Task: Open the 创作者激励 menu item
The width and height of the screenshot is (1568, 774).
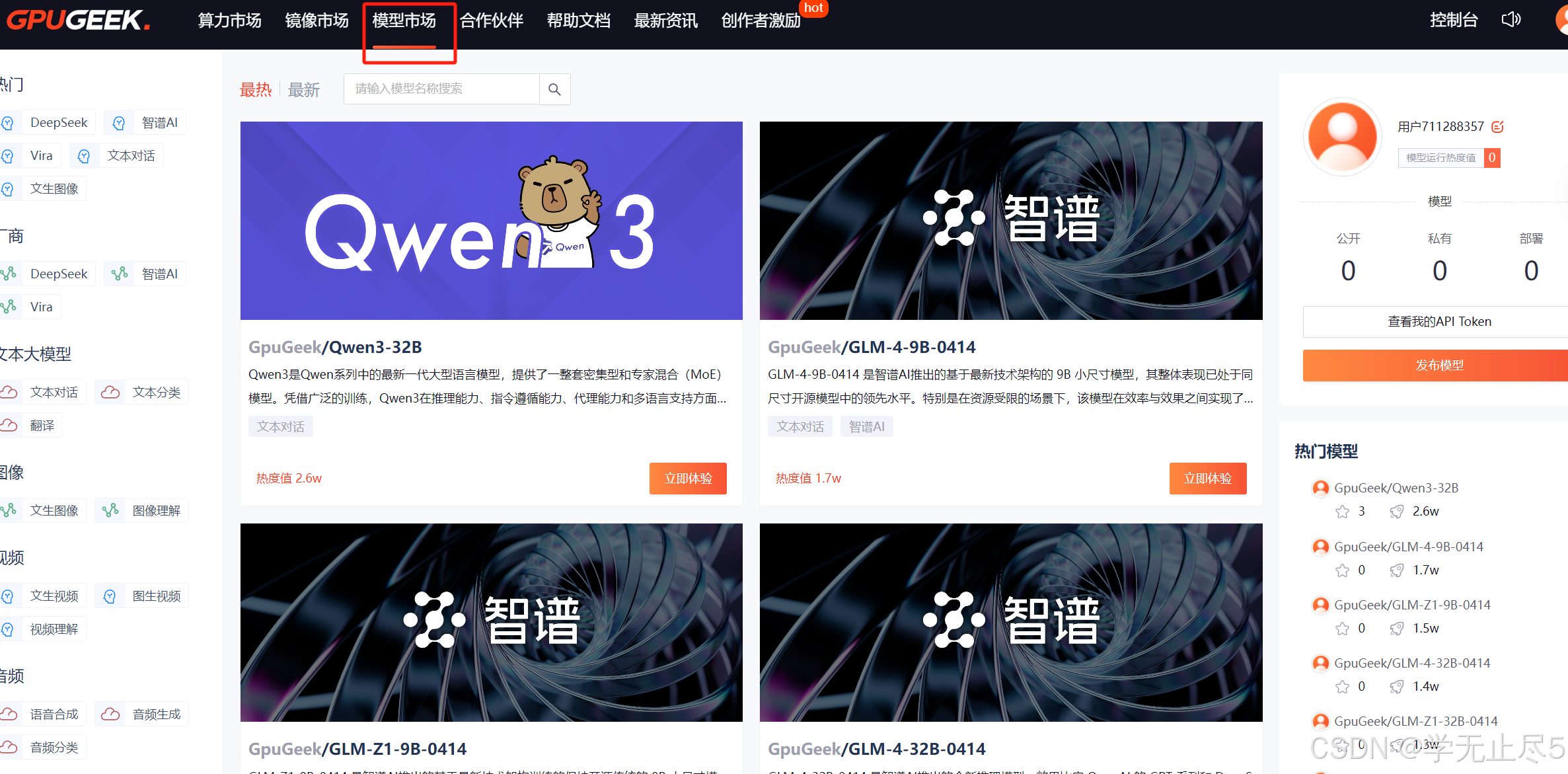Action: [761, 20]
